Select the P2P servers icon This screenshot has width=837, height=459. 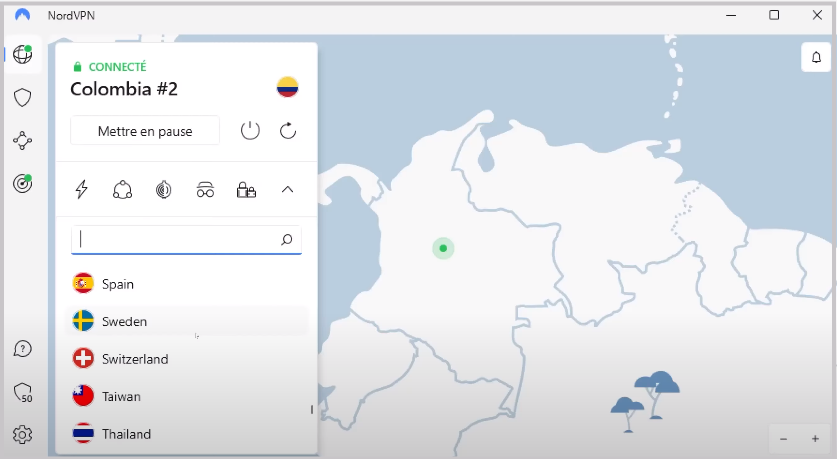[x=122, y=189]
